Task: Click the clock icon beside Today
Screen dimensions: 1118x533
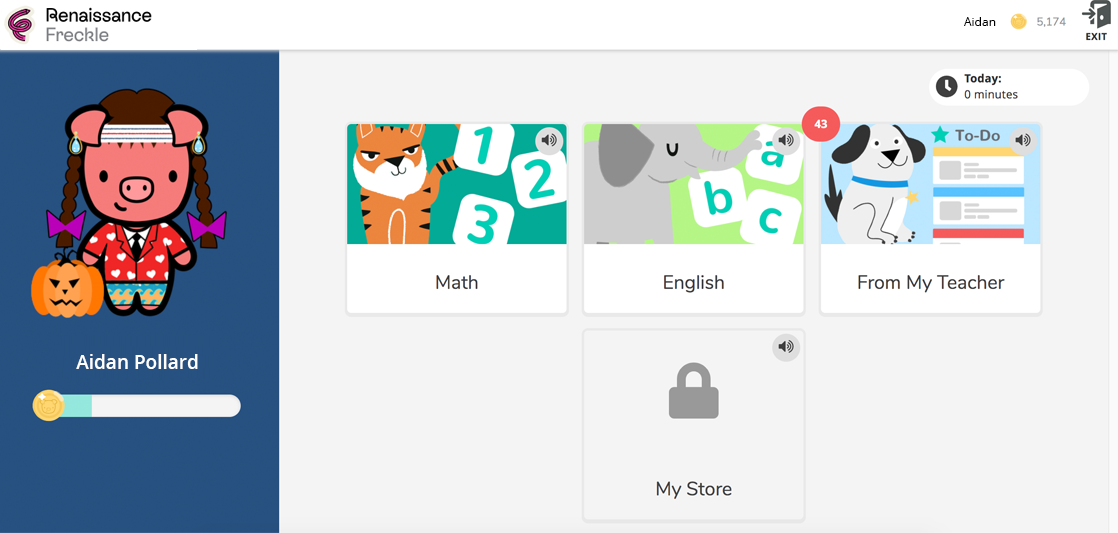Action: point(946,87)
